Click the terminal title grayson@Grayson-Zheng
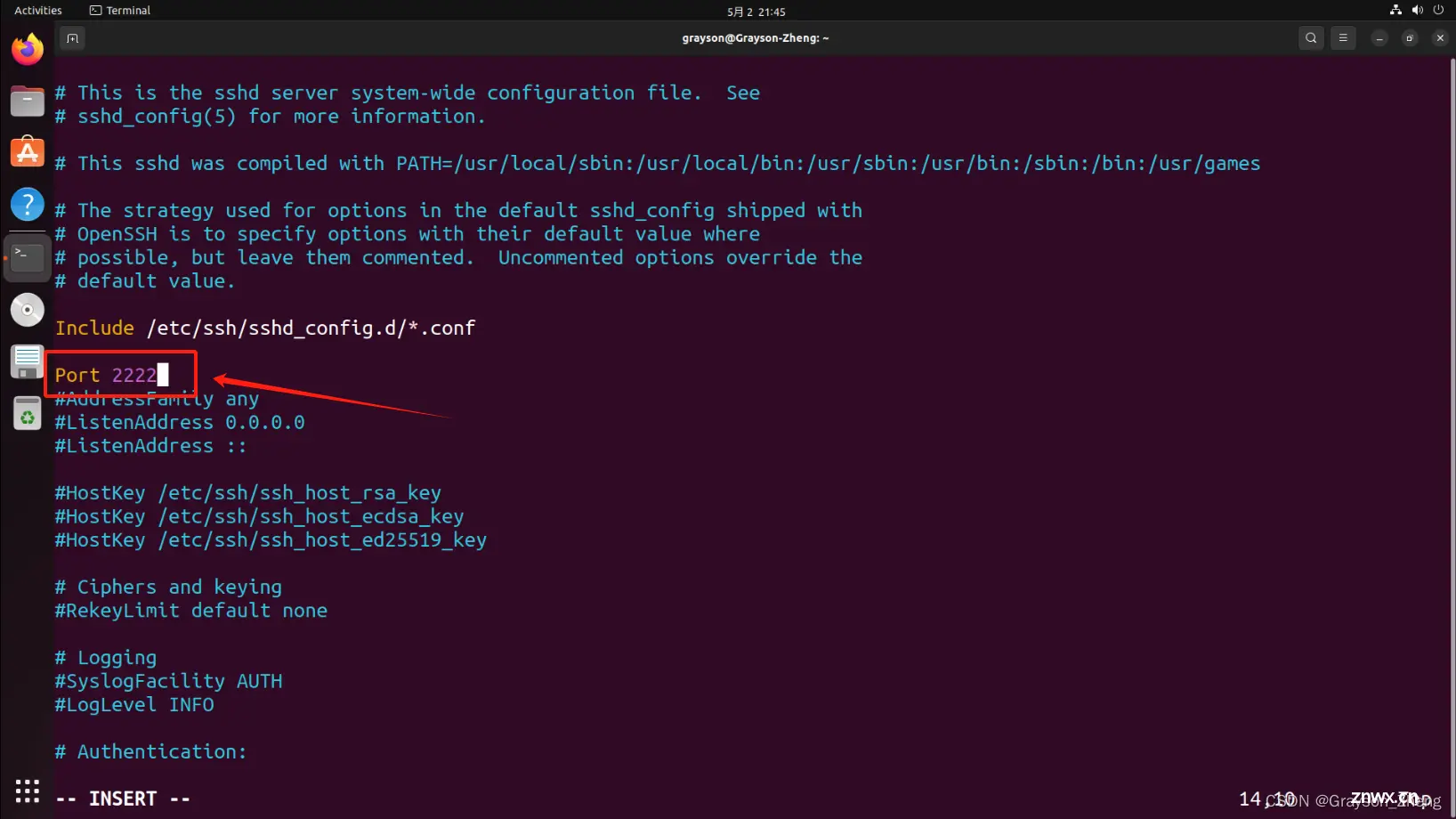 pos(756,38)
